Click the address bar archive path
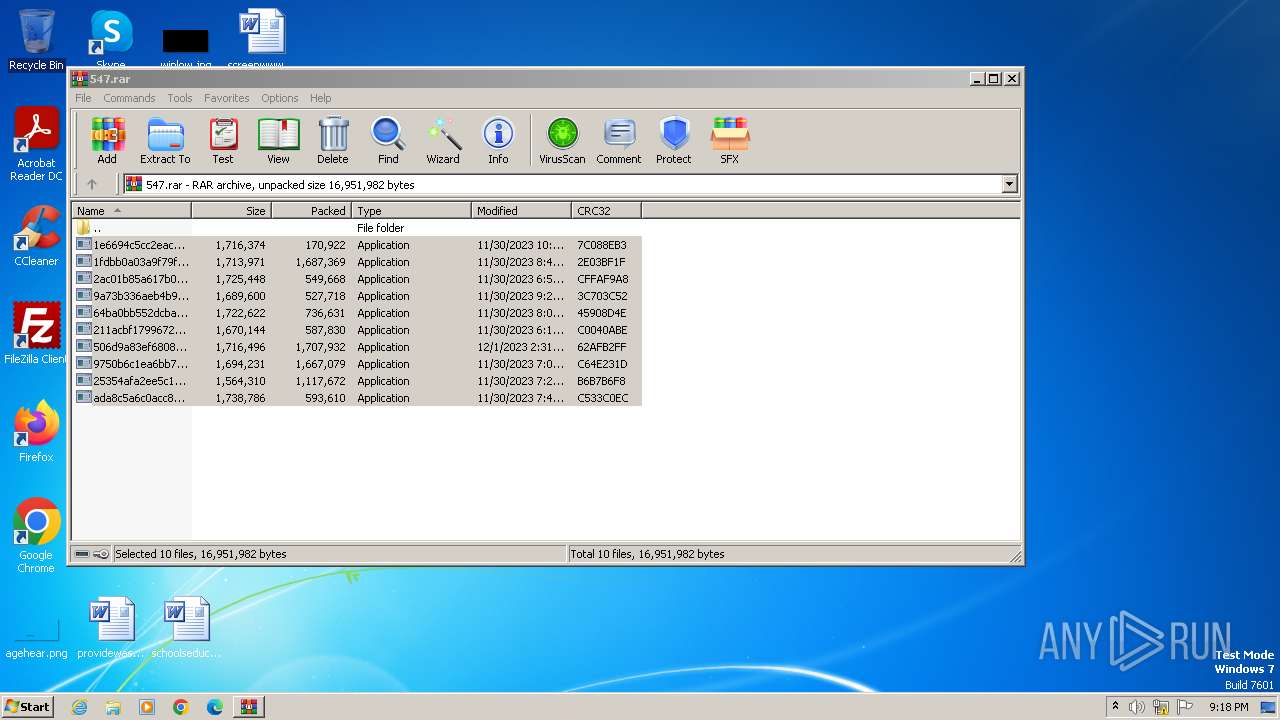 click(x=562, y=184)
